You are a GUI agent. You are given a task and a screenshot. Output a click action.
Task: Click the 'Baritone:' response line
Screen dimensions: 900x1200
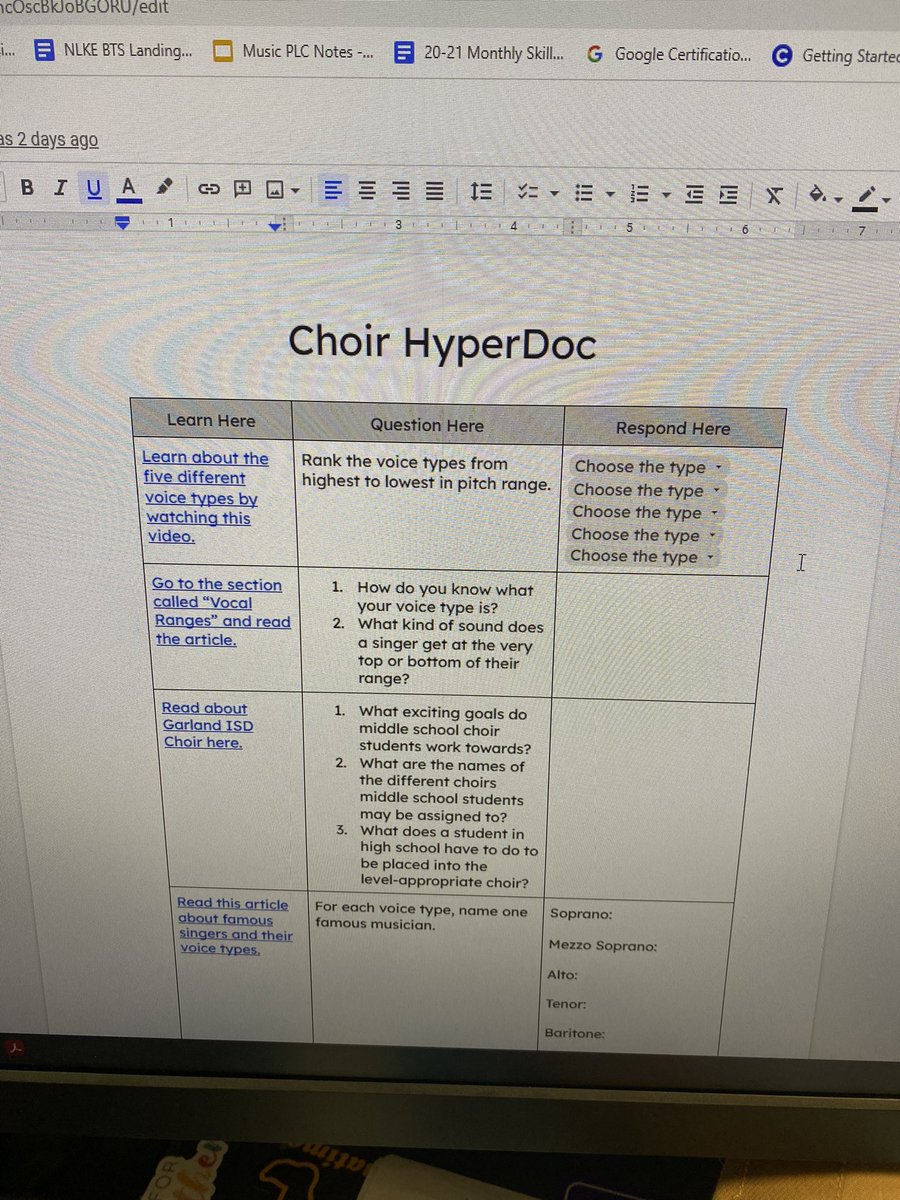click(x=575, y=1034)
